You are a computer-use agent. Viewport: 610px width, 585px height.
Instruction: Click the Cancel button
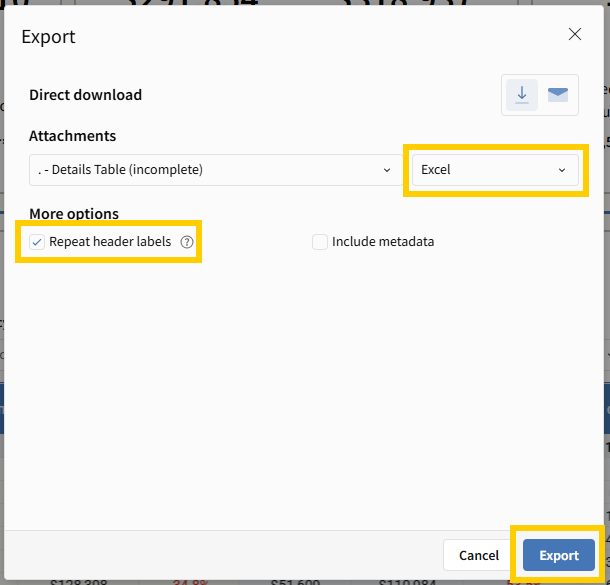click(x=479, y=556)
